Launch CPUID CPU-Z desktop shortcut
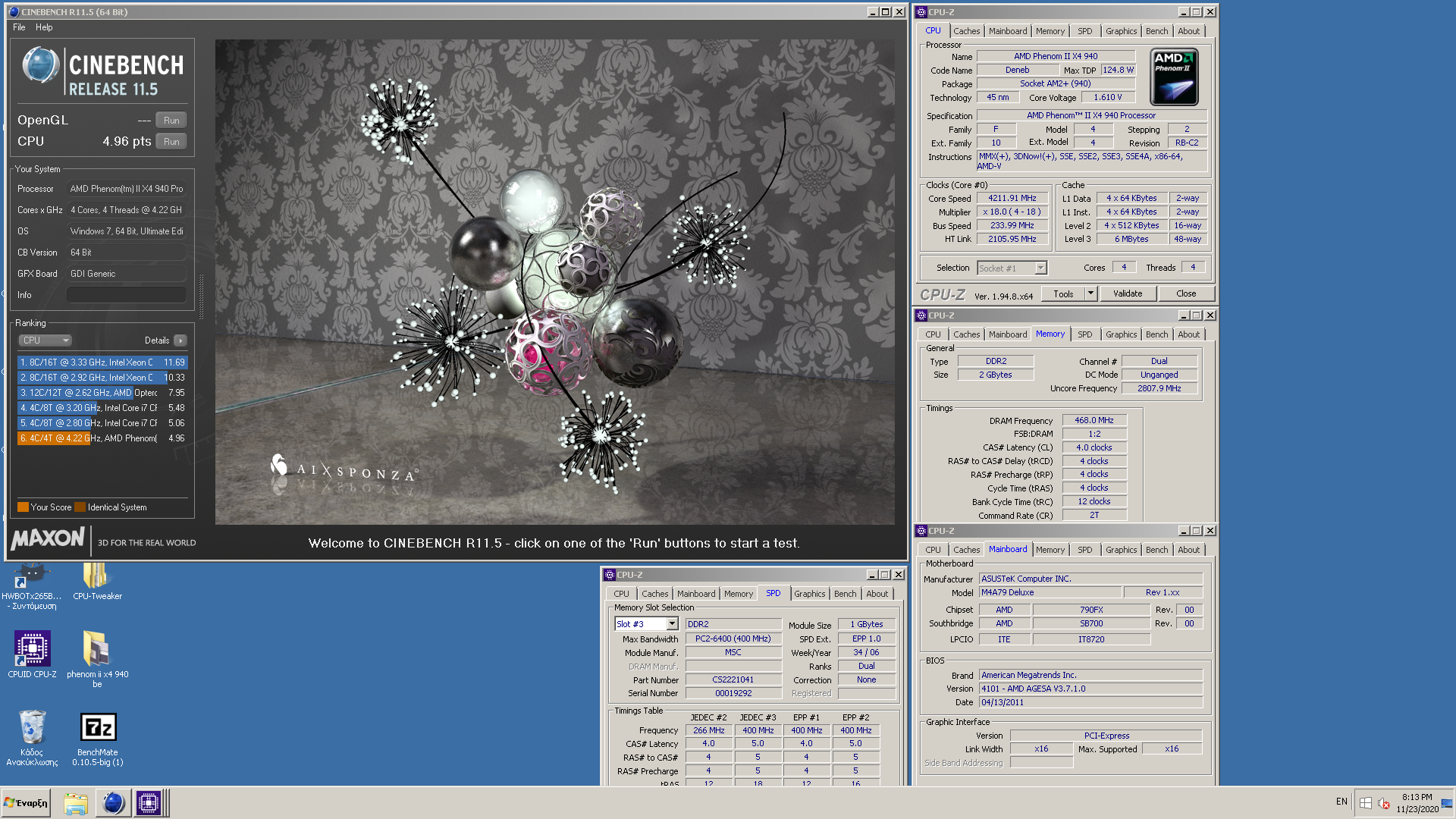1456x819 pixels. (32, 654)
